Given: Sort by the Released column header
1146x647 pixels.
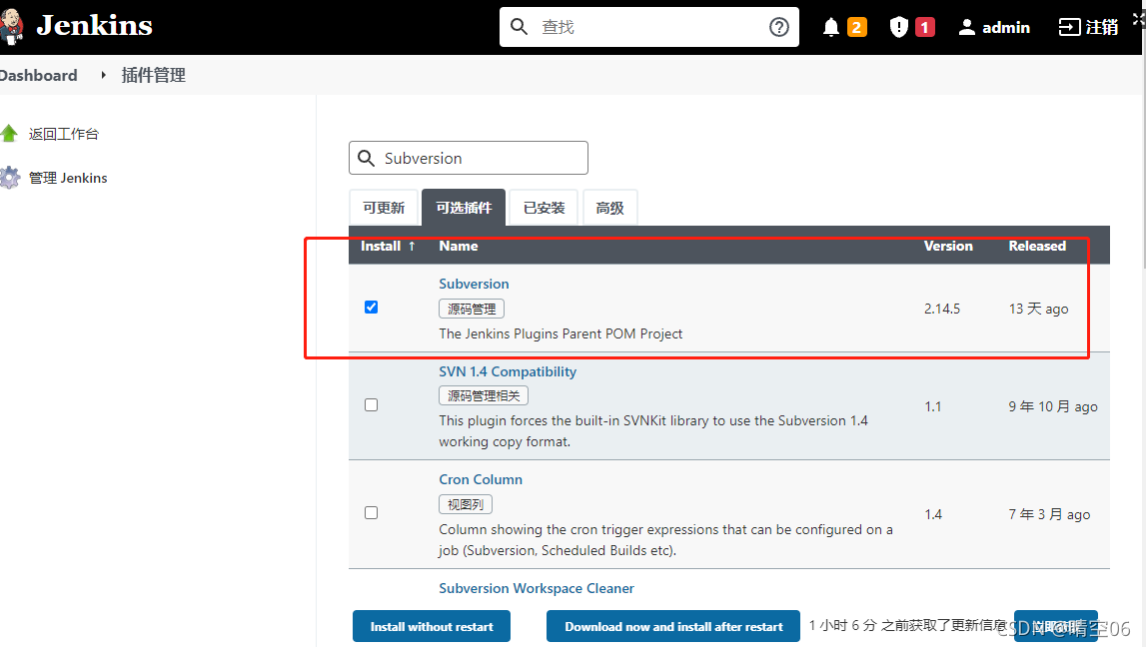Looking at the screenshot, I should (1037, 246).
